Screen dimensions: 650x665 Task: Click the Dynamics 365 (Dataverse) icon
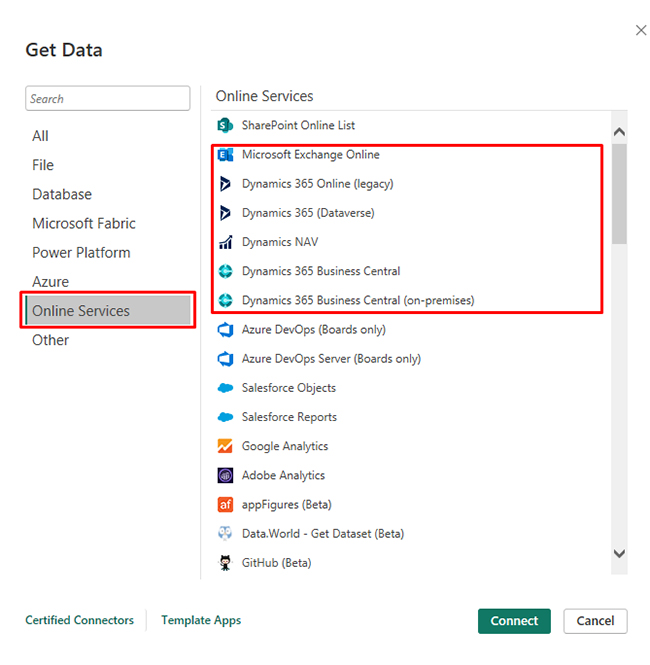click(225, 213)
